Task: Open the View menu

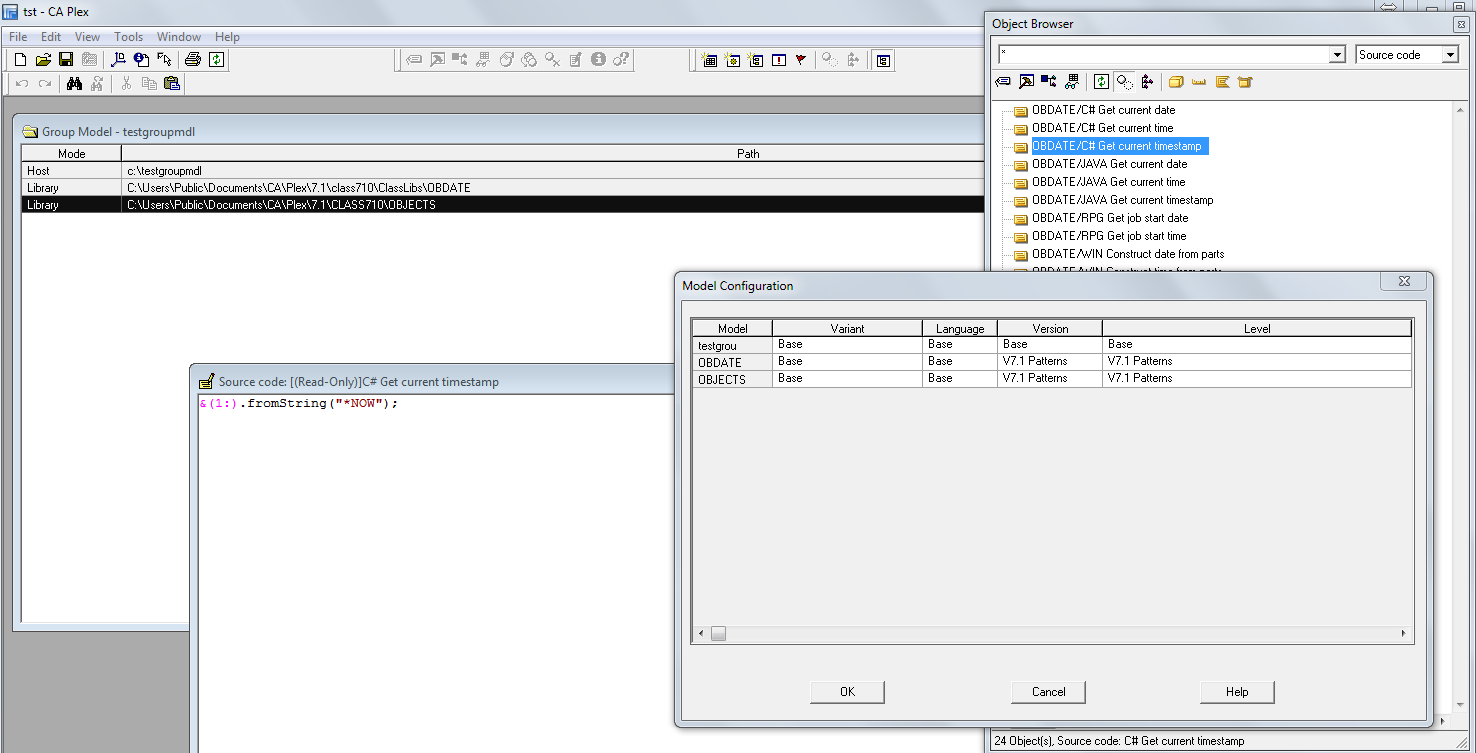Action: [88, 37]
